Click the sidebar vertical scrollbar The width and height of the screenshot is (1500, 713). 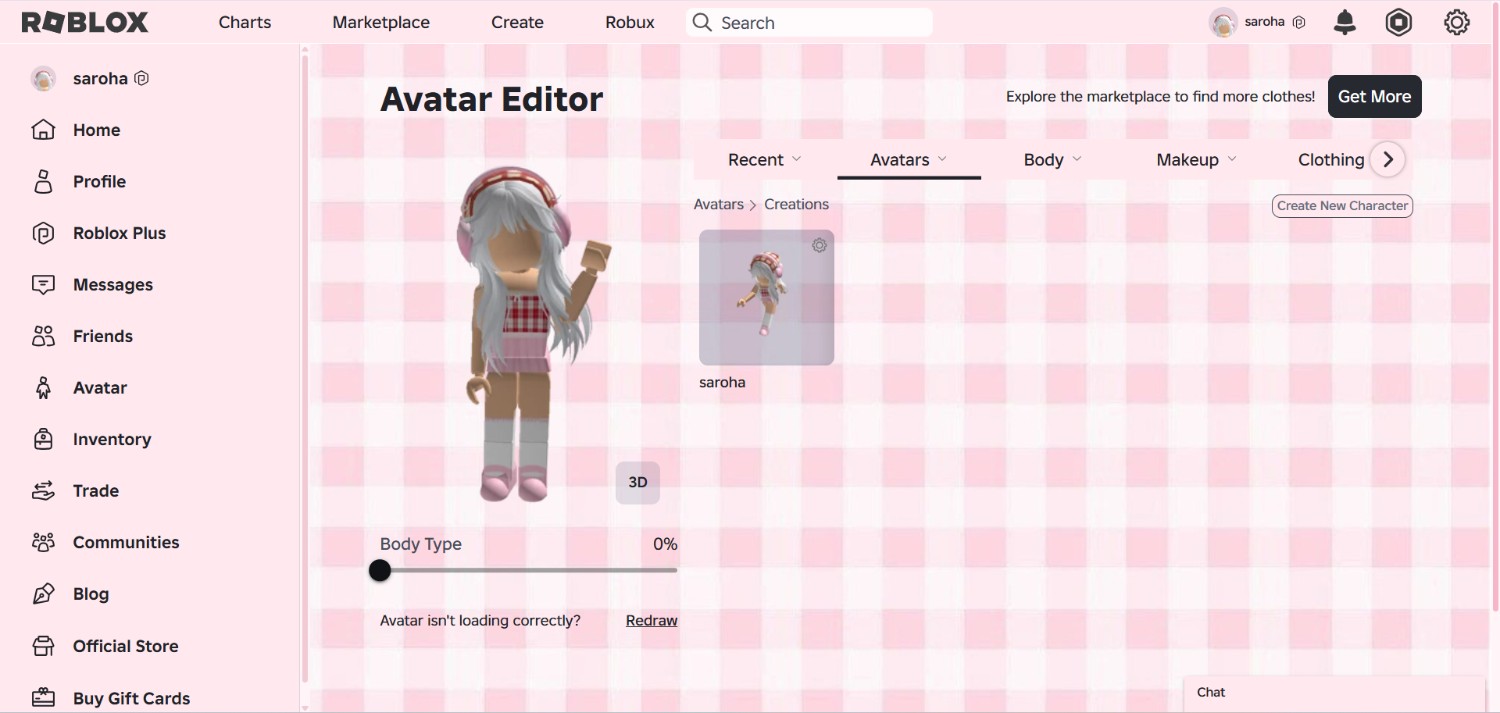(x=304, y=370)
